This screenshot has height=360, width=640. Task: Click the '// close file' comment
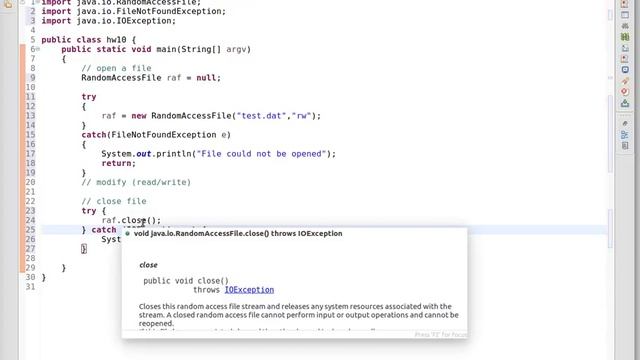(x=113, y=201)
